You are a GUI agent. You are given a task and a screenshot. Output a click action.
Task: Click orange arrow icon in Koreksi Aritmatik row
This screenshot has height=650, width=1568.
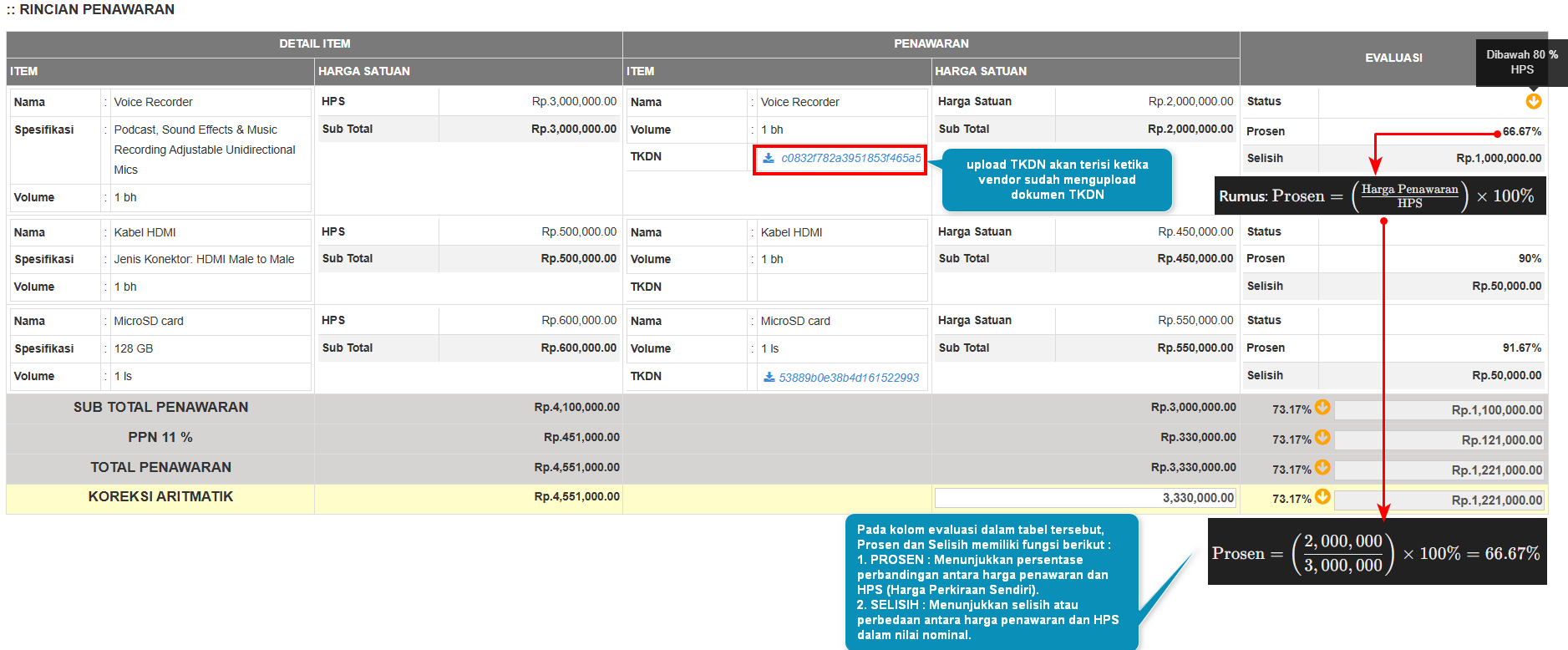pyautogui.click(x=1322, y=496)
